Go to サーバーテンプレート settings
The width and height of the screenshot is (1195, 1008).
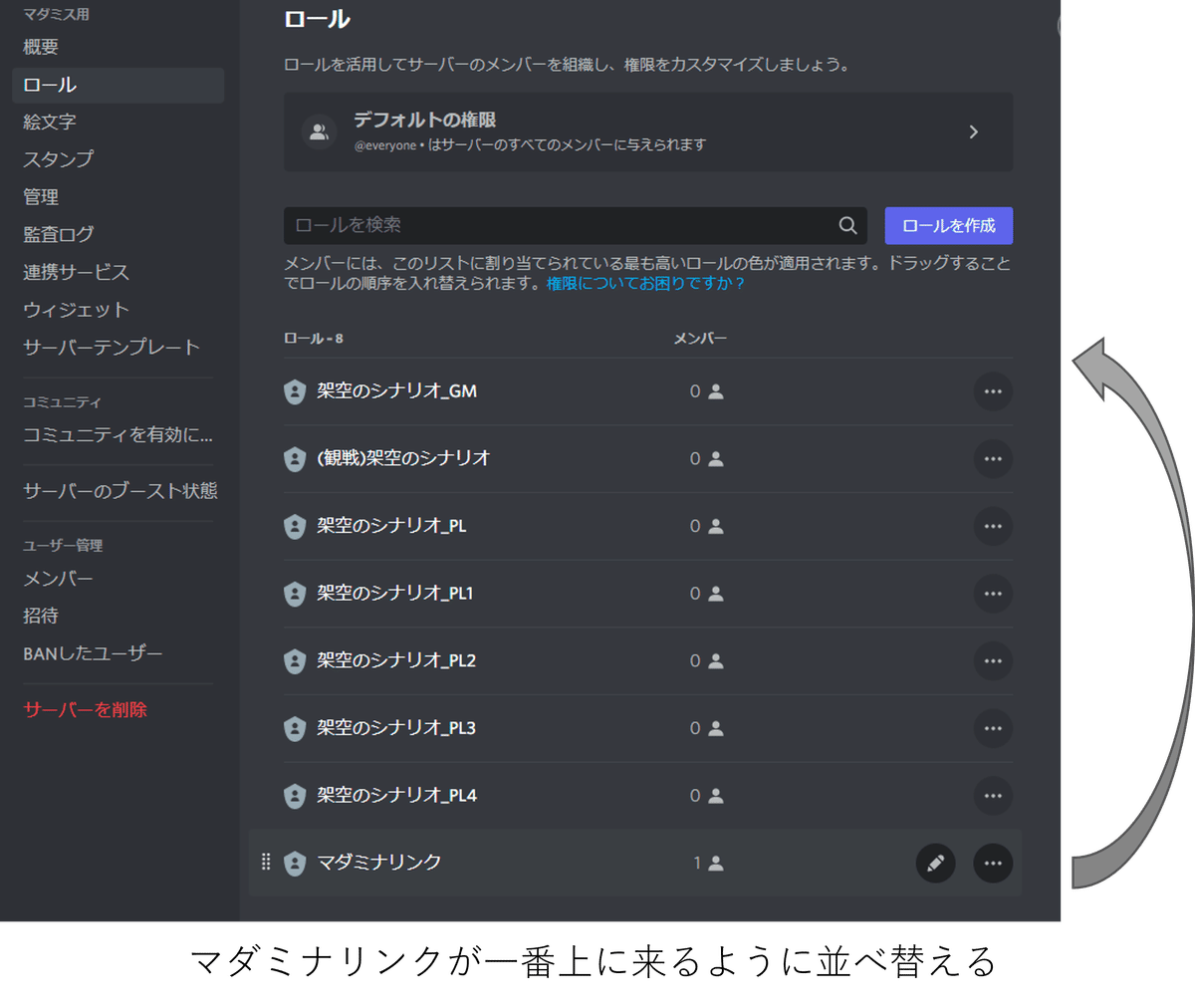click(118, 347)
